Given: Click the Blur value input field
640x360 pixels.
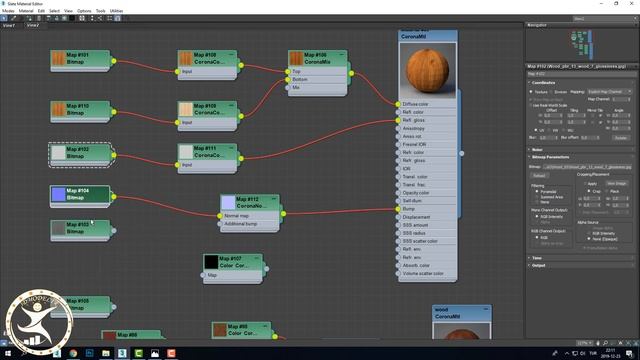Looking at the screenshot, I should (x=548, y=138).
